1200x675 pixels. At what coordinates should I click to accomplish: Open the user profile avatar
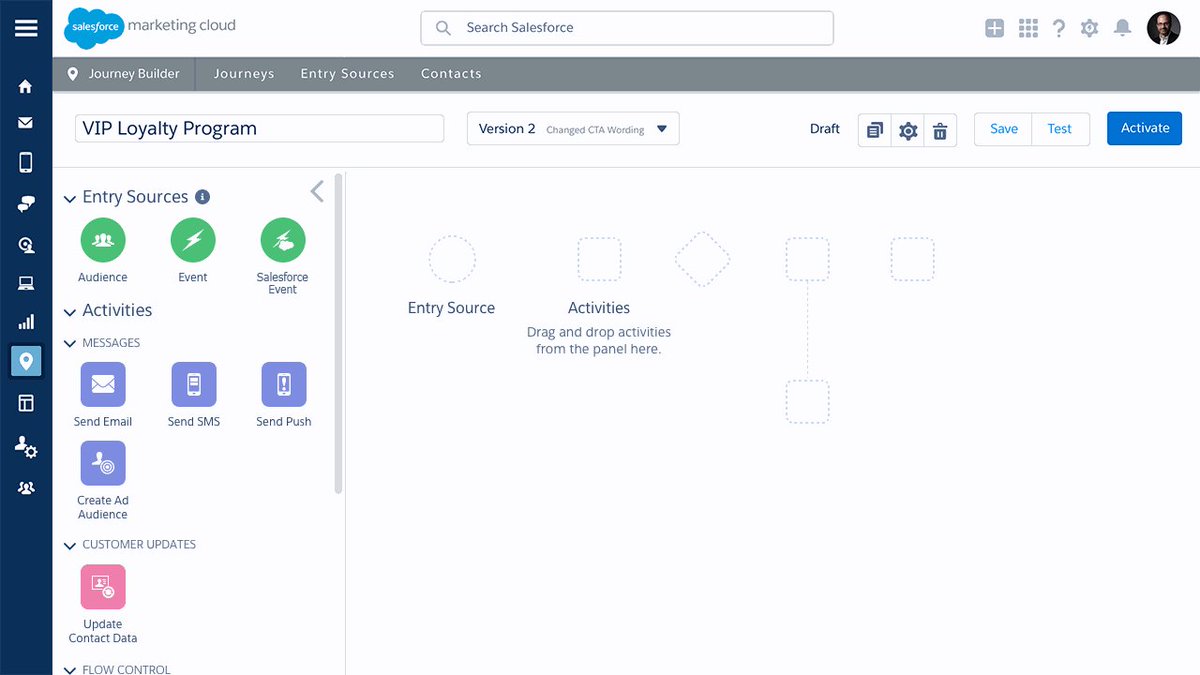click(1164, 28)
